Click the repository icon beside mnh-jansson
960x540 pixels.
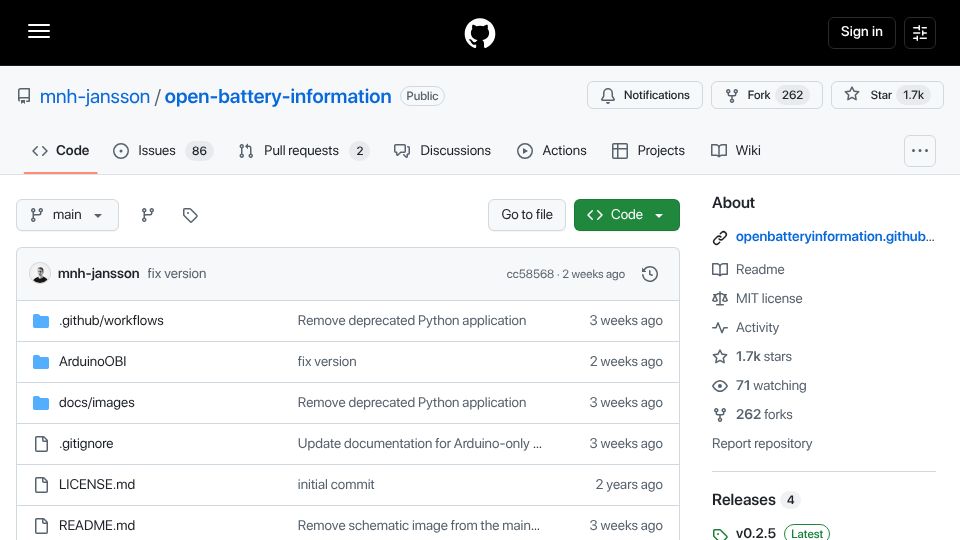tap(24, 96)
